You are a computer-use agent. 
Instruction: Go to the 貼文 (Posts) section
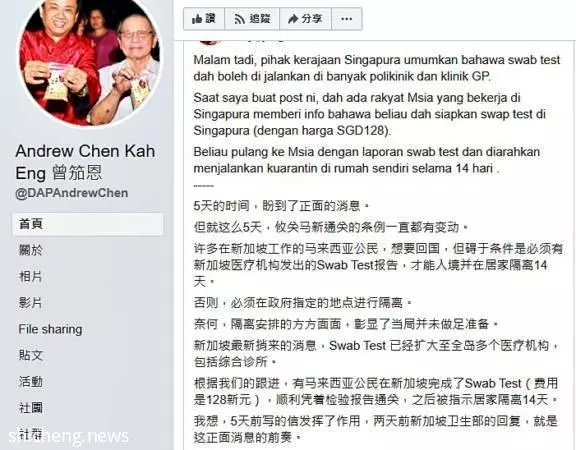[x=31, y=355]
